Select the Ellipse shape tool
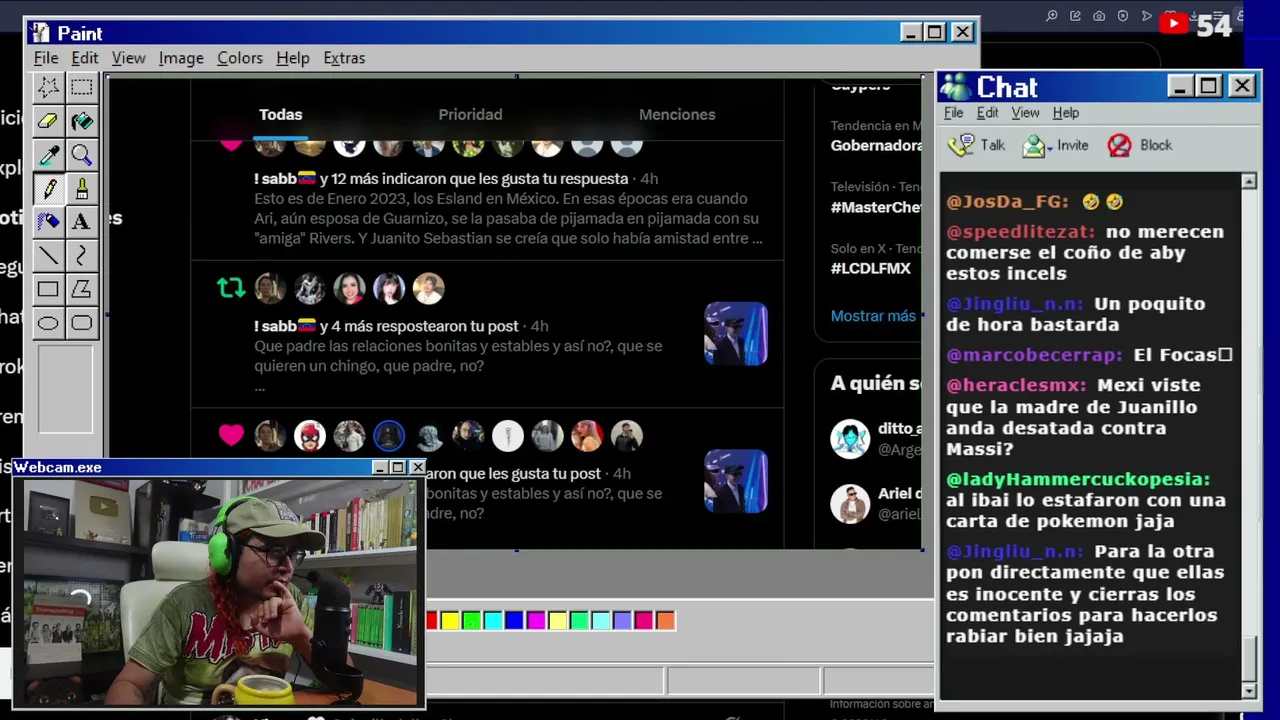 (x=48, y=323)
